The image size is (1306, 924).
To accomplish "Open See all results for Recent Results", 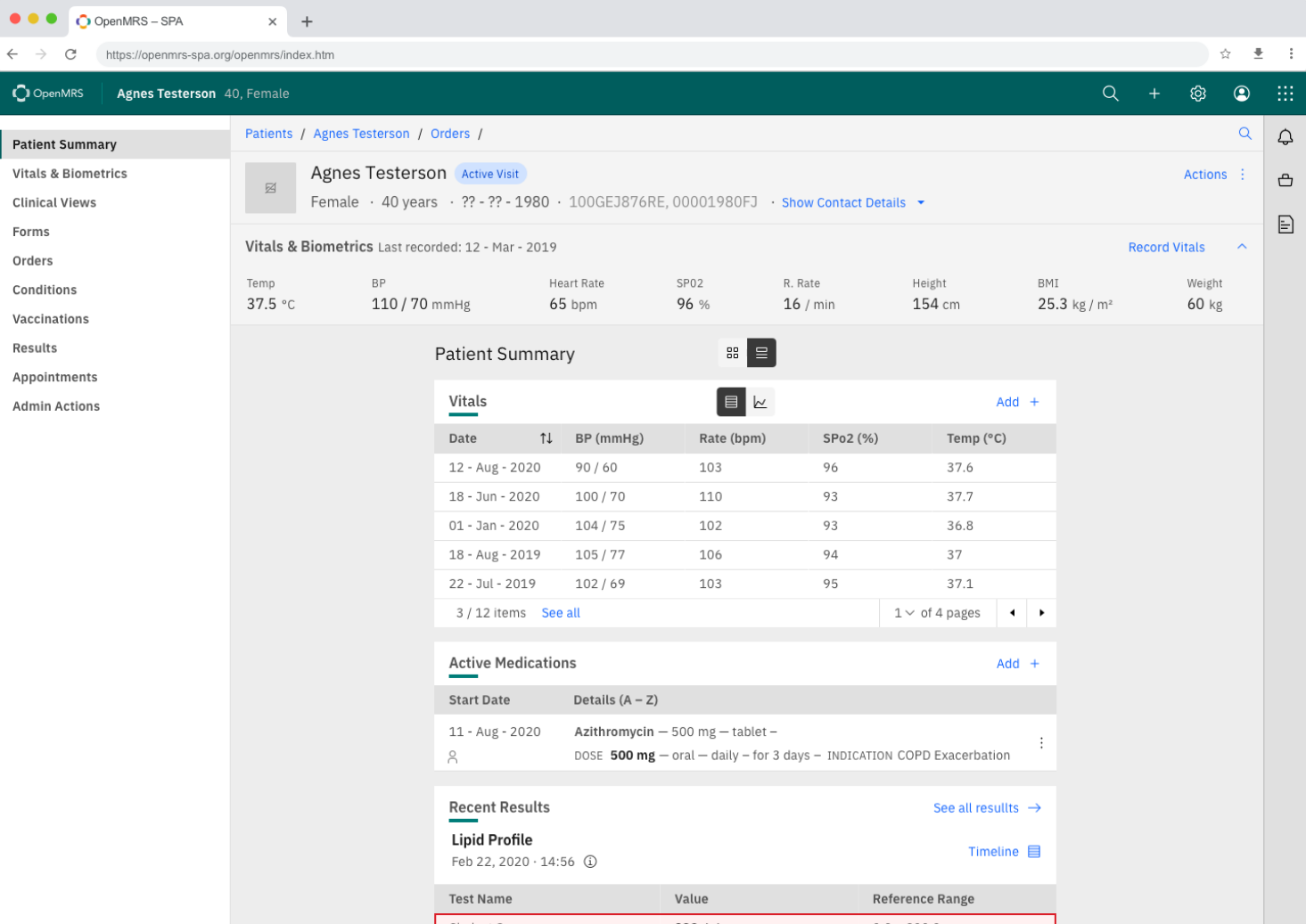I will tap(976, 808).
